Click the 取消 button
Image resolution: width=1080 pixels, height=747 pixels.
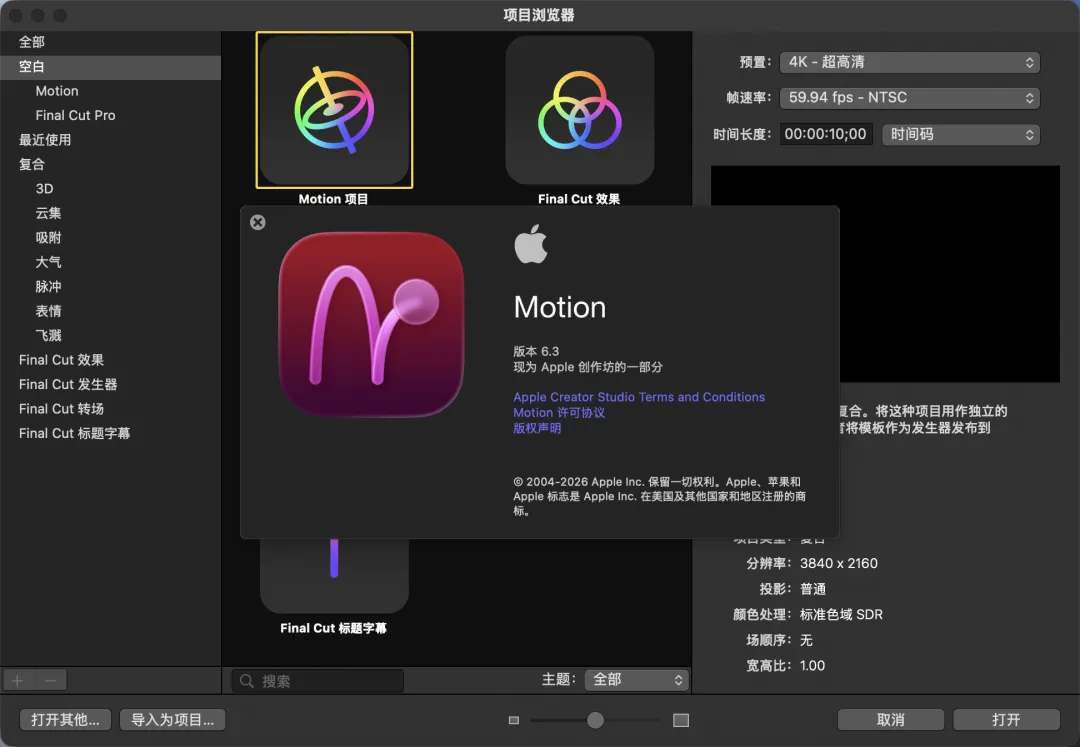tap(890, 720)
